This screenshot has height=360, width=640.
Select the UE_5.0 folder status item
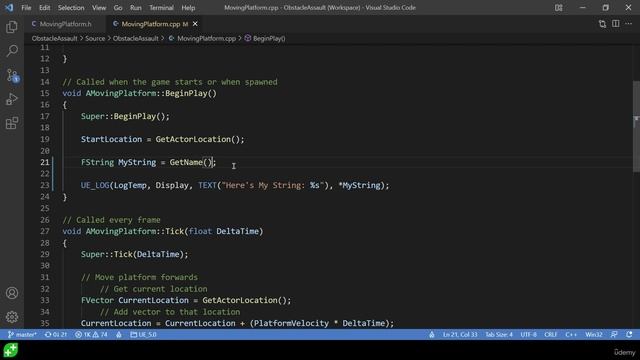143,335
